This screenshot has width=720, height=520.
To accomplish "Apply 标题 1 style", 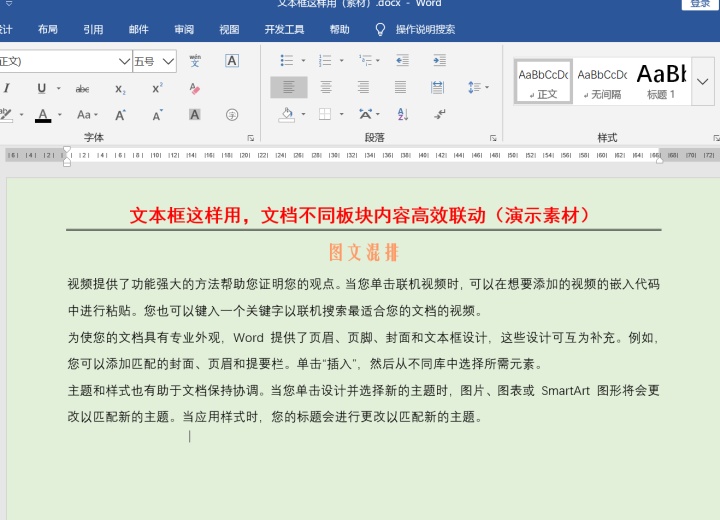I will (661, 83).
